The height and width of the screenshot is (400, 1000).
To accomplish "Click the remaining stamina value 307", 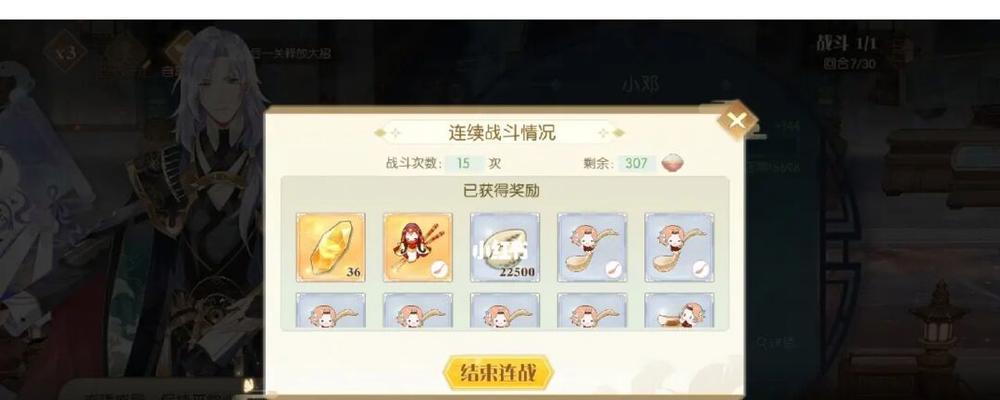I will 636,163.
